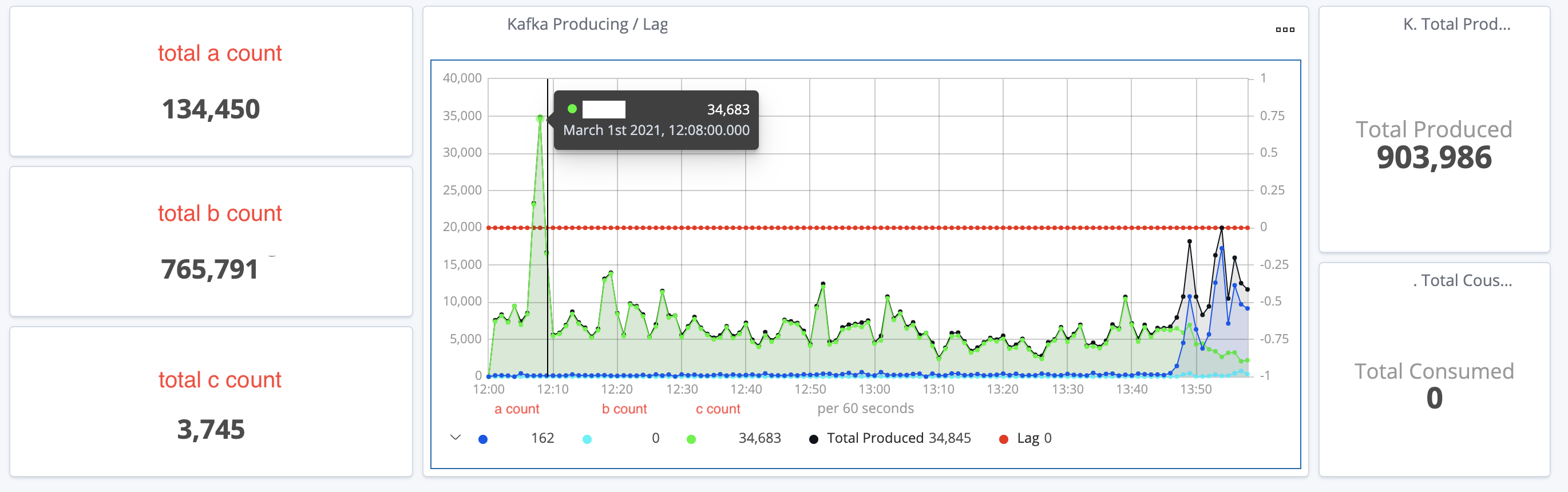
Task: Click the 13:50 x-axis tick label
Action: click(x=1196, y=389)
